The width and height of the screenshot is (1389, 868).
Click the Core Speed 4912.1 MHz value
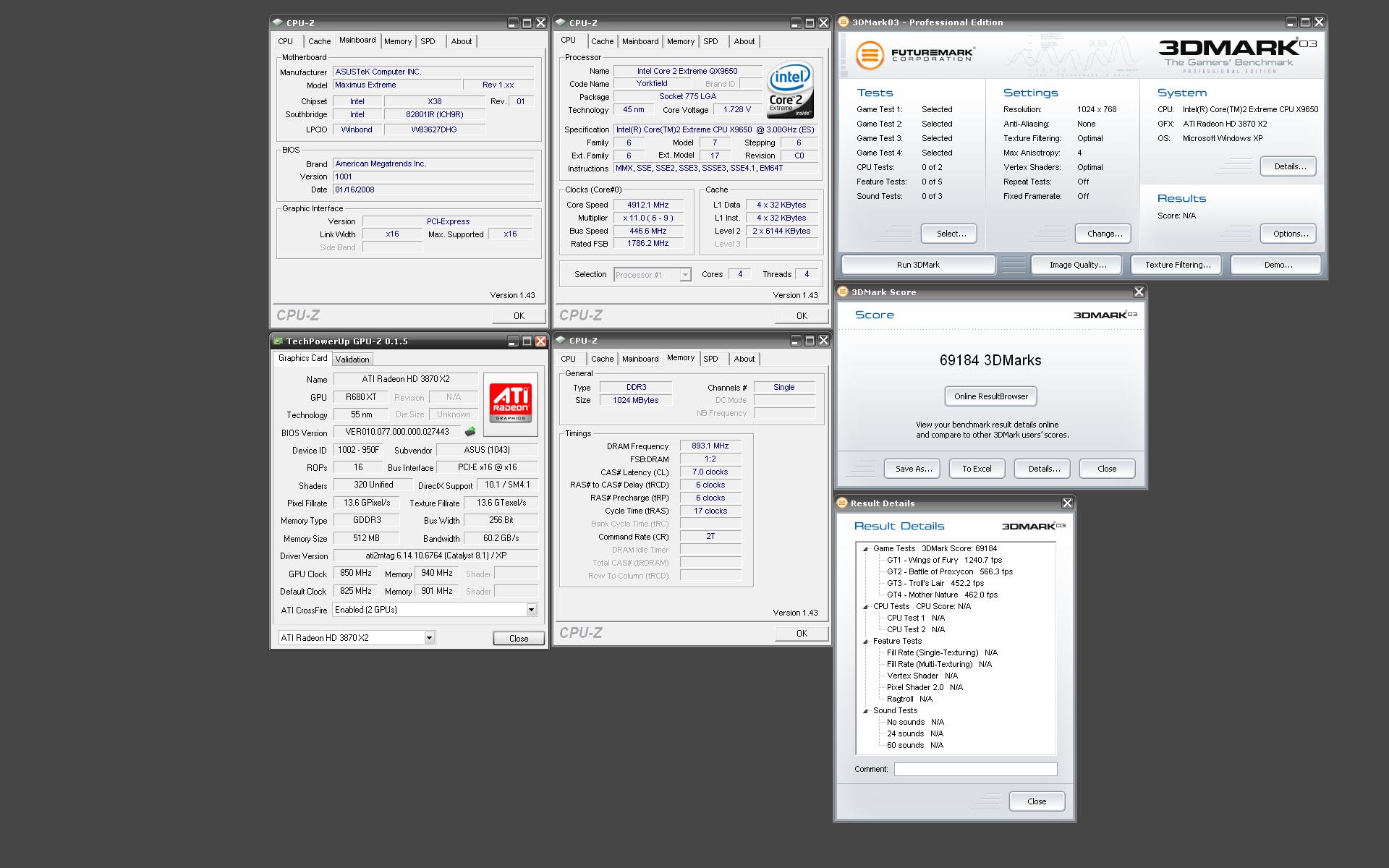coord(647,205)
